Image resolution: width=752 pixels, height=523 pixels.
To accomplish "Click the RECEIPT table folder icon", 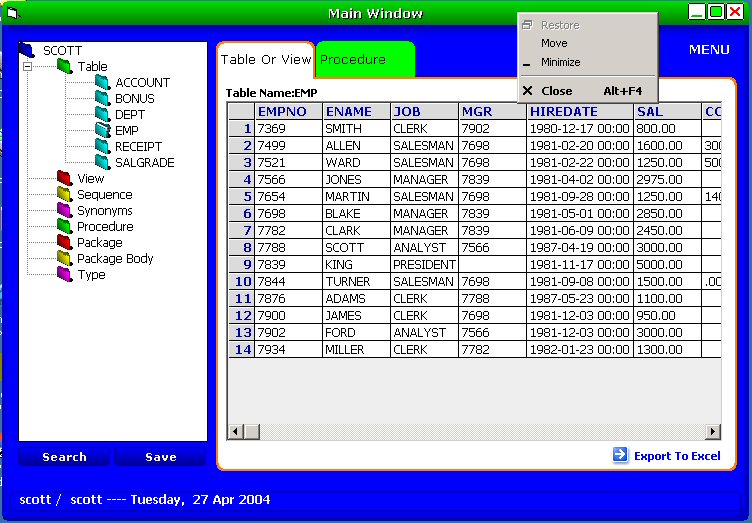I will [x=102, y=146].
